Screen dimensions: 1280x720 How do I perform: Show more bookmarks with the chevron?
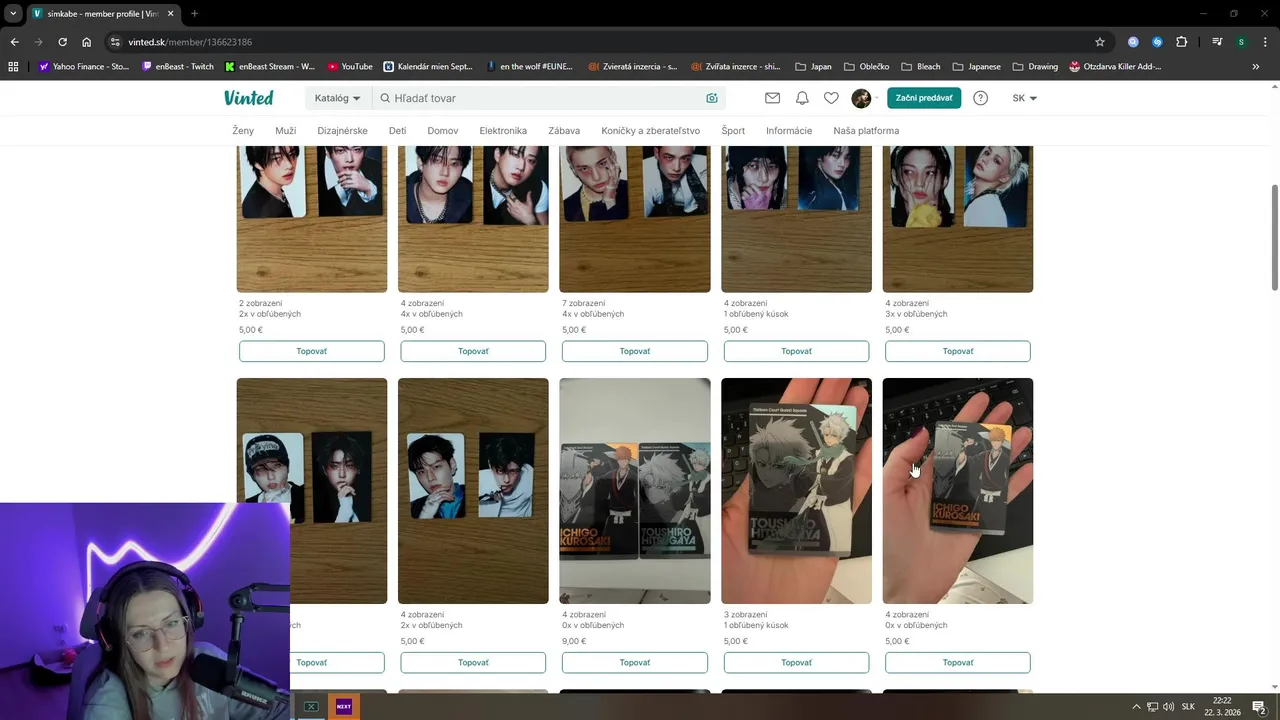[x=1255, y=67]
